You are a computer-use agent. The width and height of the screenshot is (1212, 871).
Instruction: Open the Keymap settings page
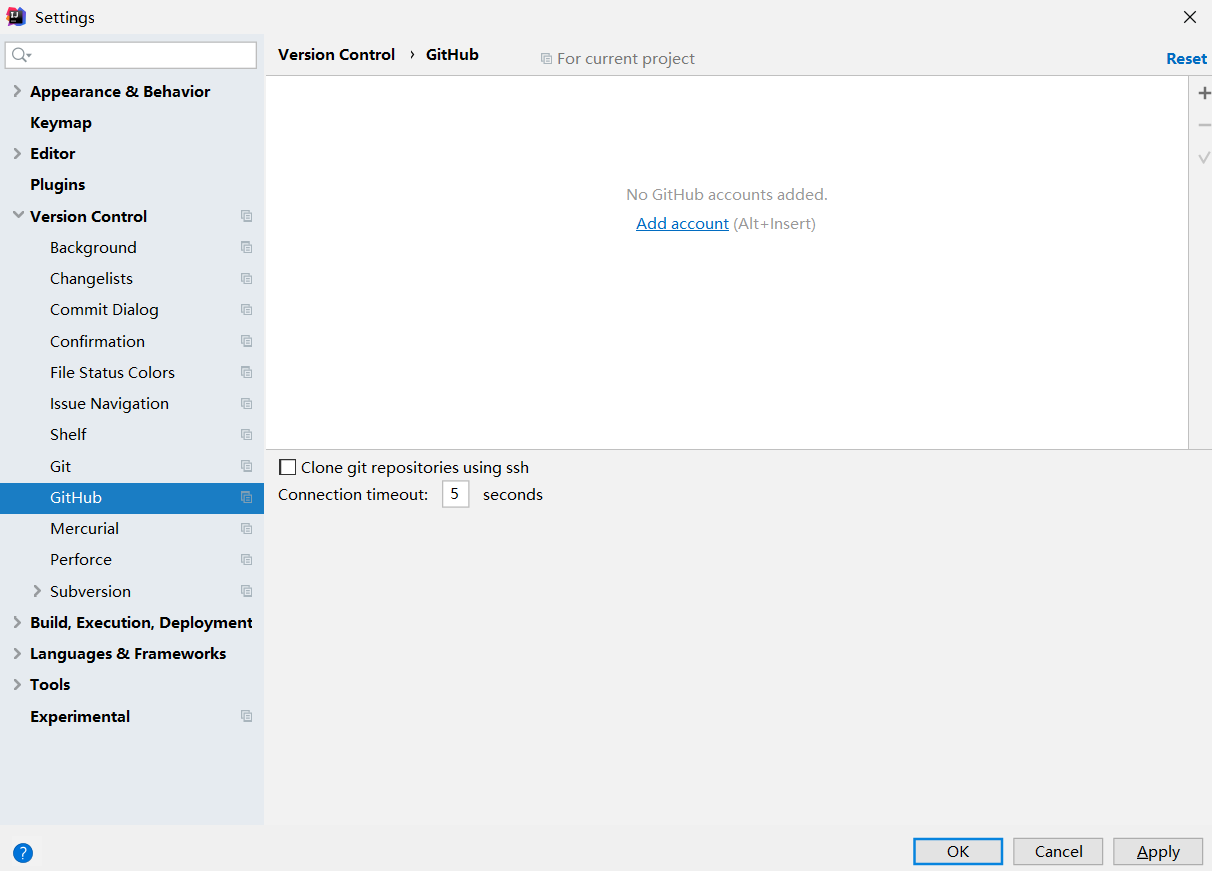[x=61, y=122]
